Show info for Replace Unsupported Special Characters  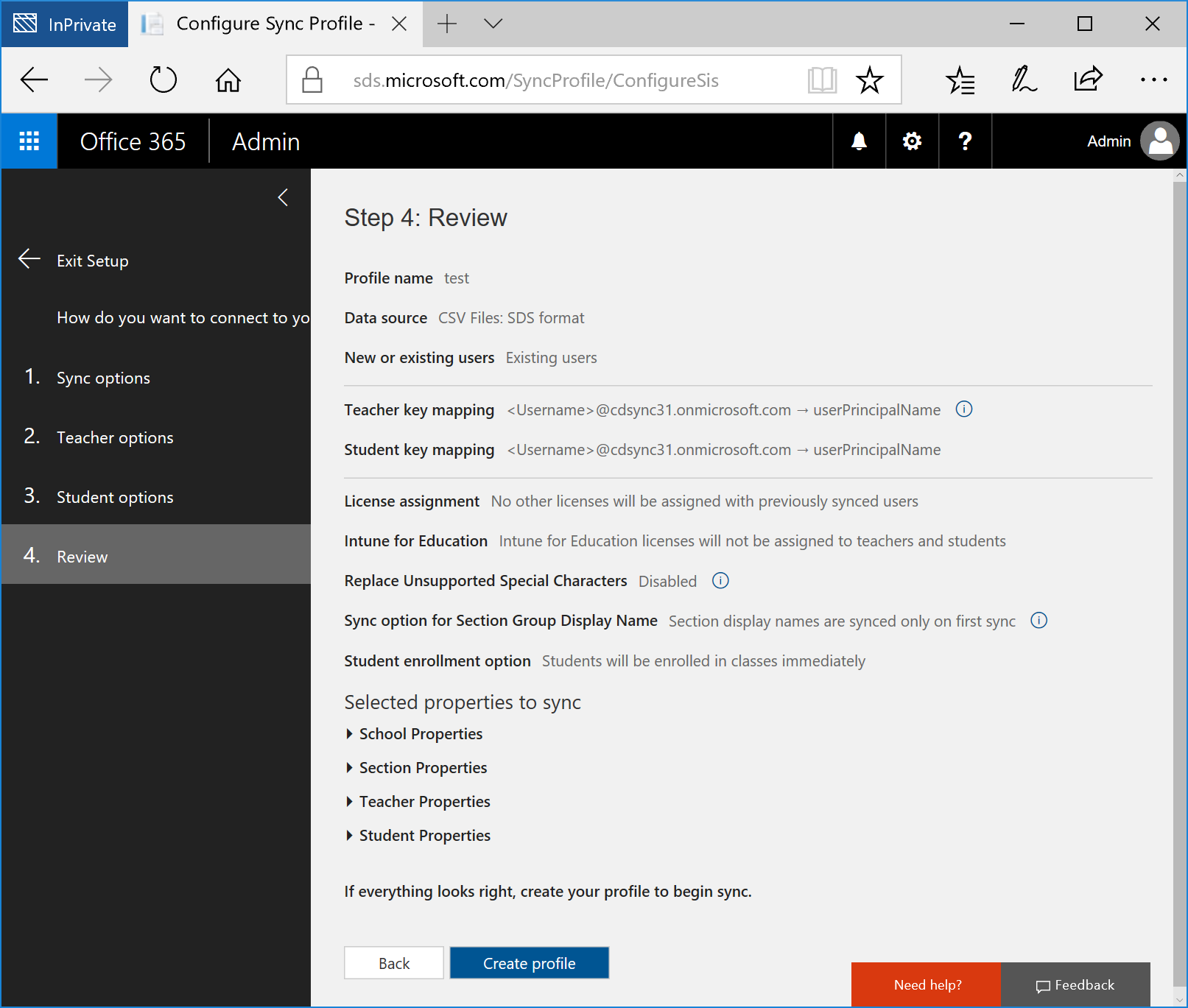click(720, 581)
